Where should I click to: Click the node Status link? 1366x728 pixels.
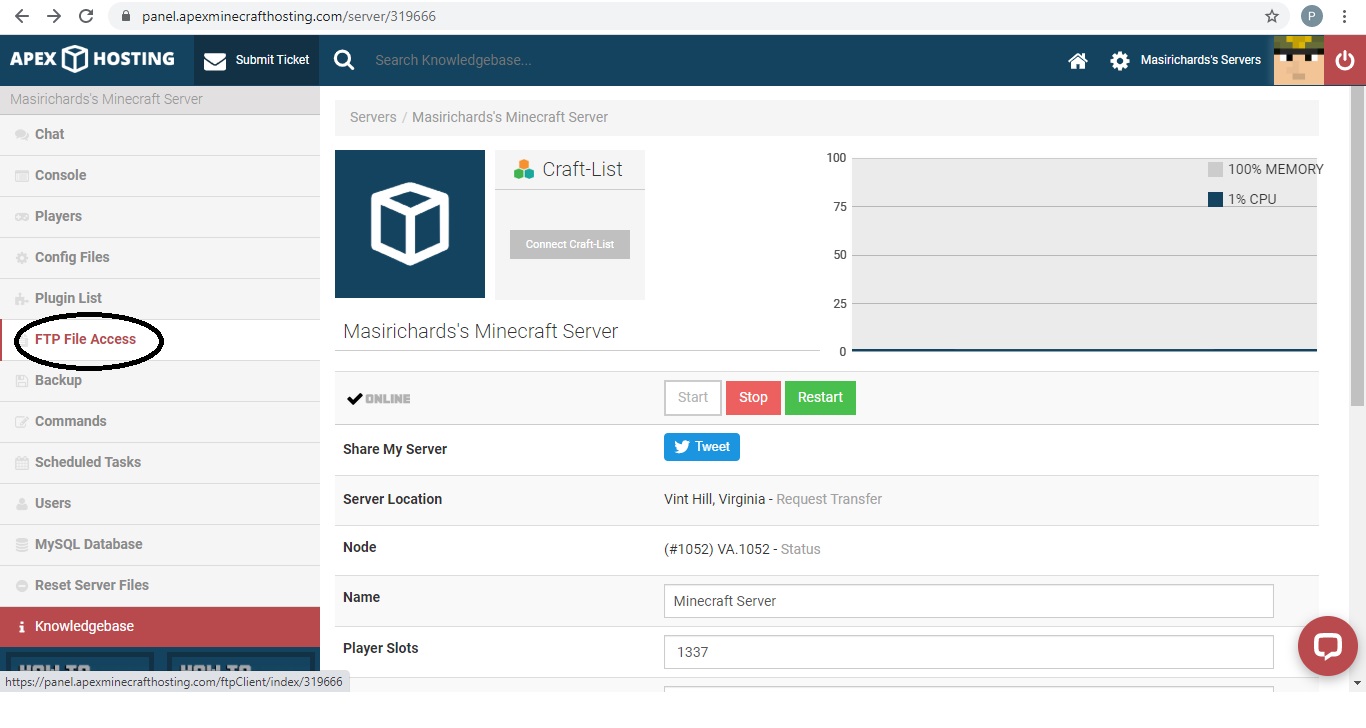pyautogui.click(x=801, y=549)
